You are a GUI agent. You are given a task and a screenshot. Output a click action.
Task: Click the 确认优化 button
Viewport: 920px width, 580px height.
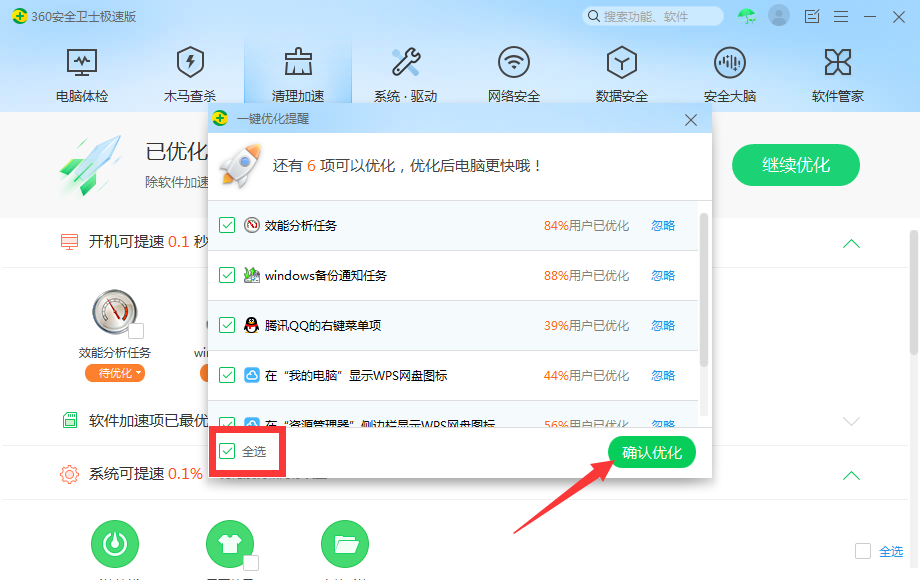tap(651, 452)
